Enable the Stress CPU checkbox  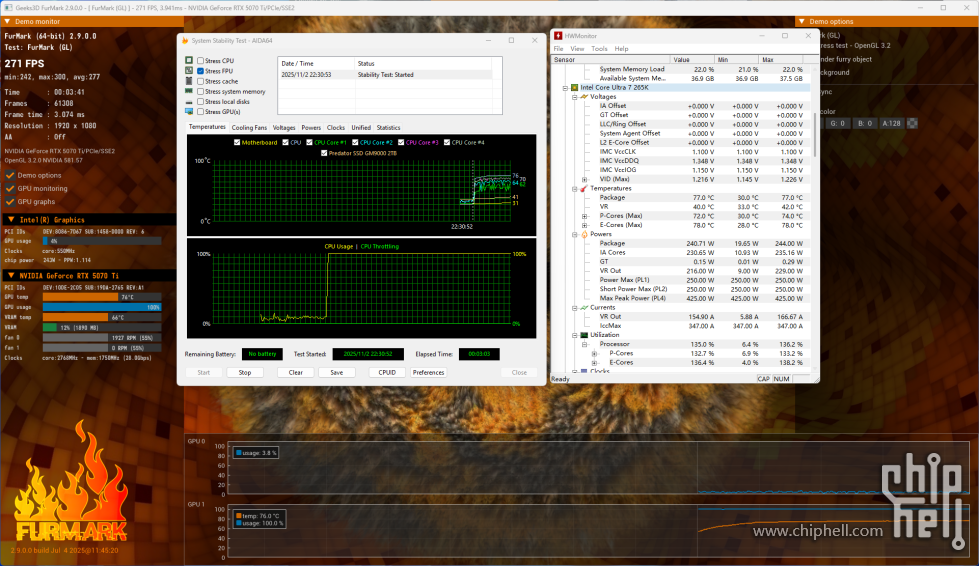[201, 61]
